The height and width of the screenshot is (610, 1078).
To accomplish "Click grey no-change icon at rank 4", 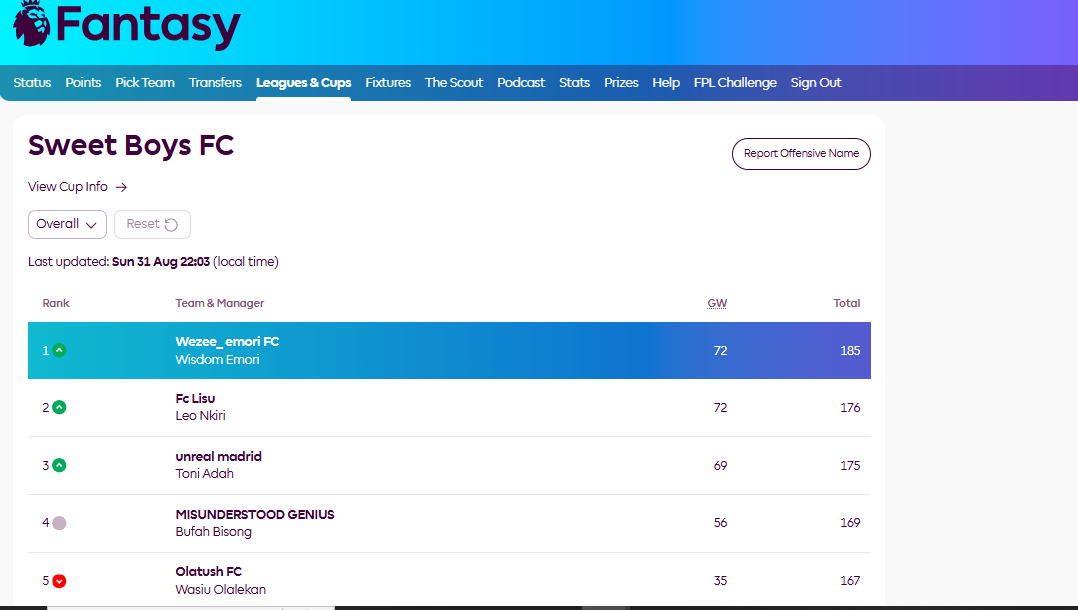I will tap(59, 523).
